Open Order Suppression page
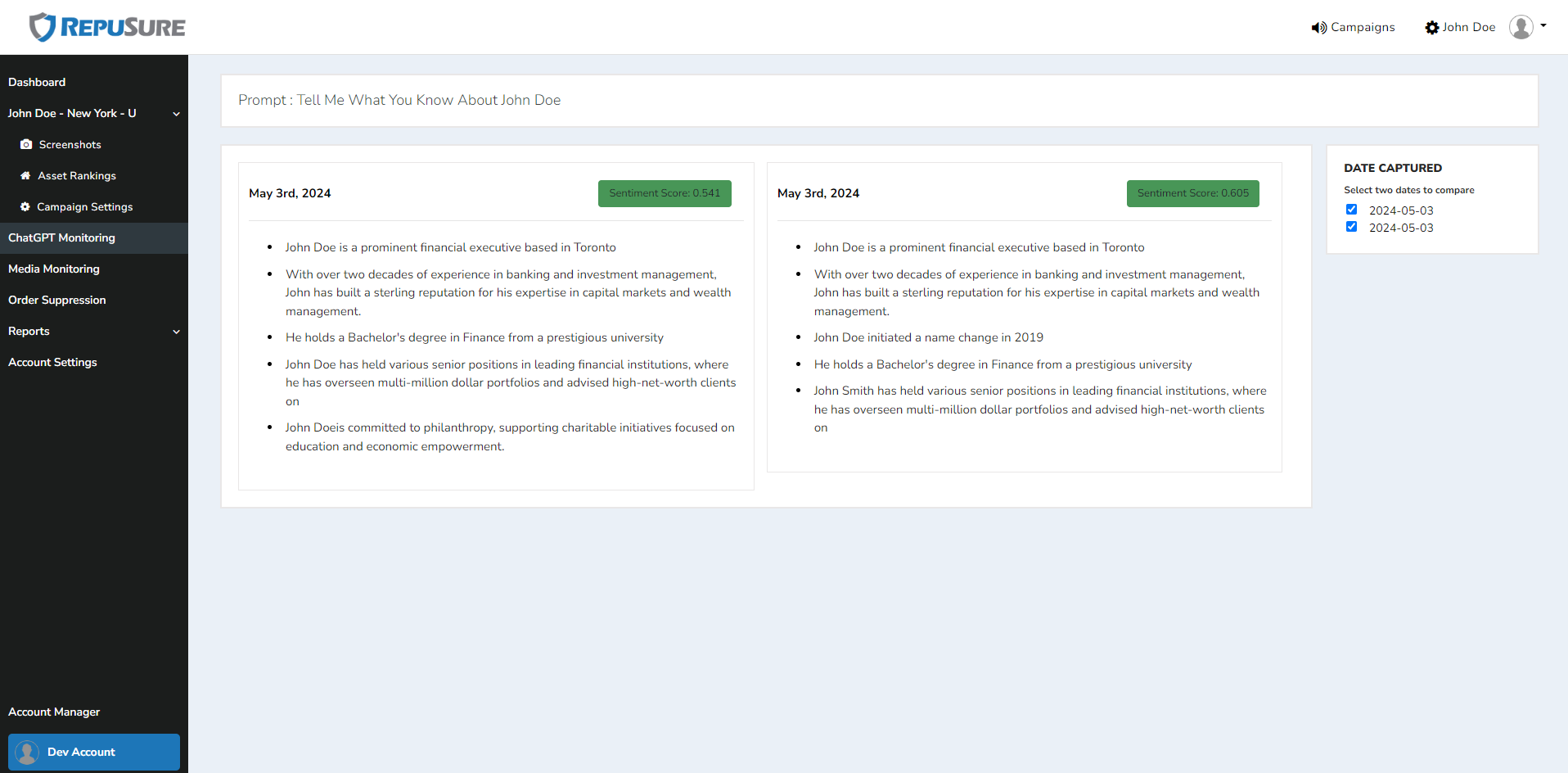The image size is (1568, 773). 57,300
